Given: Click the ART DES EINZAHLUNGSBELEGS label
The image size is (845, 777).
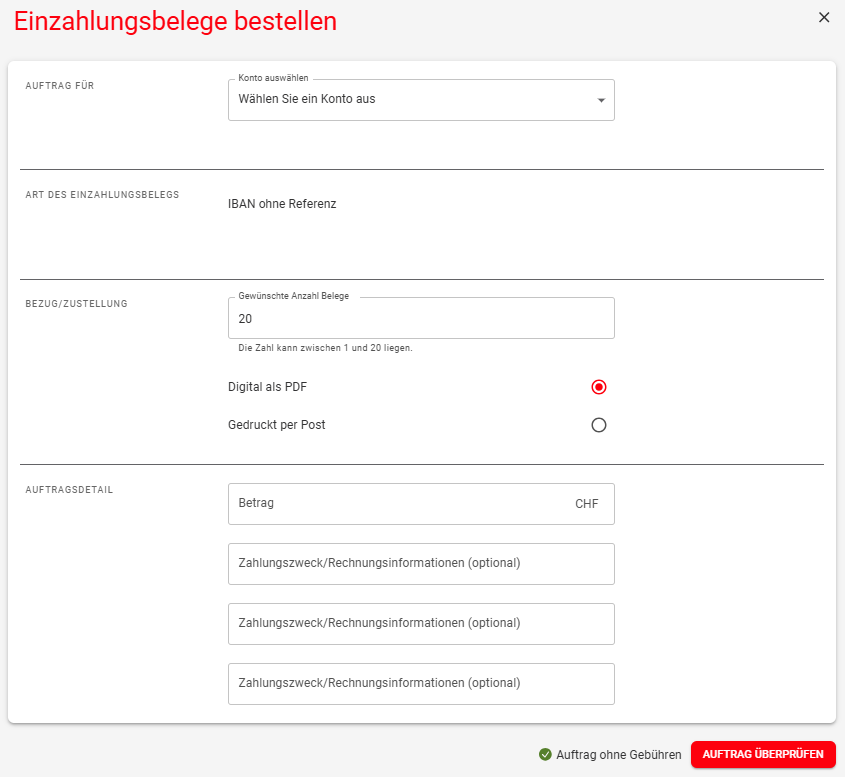Looking at the screenshot, I should 102,195.
